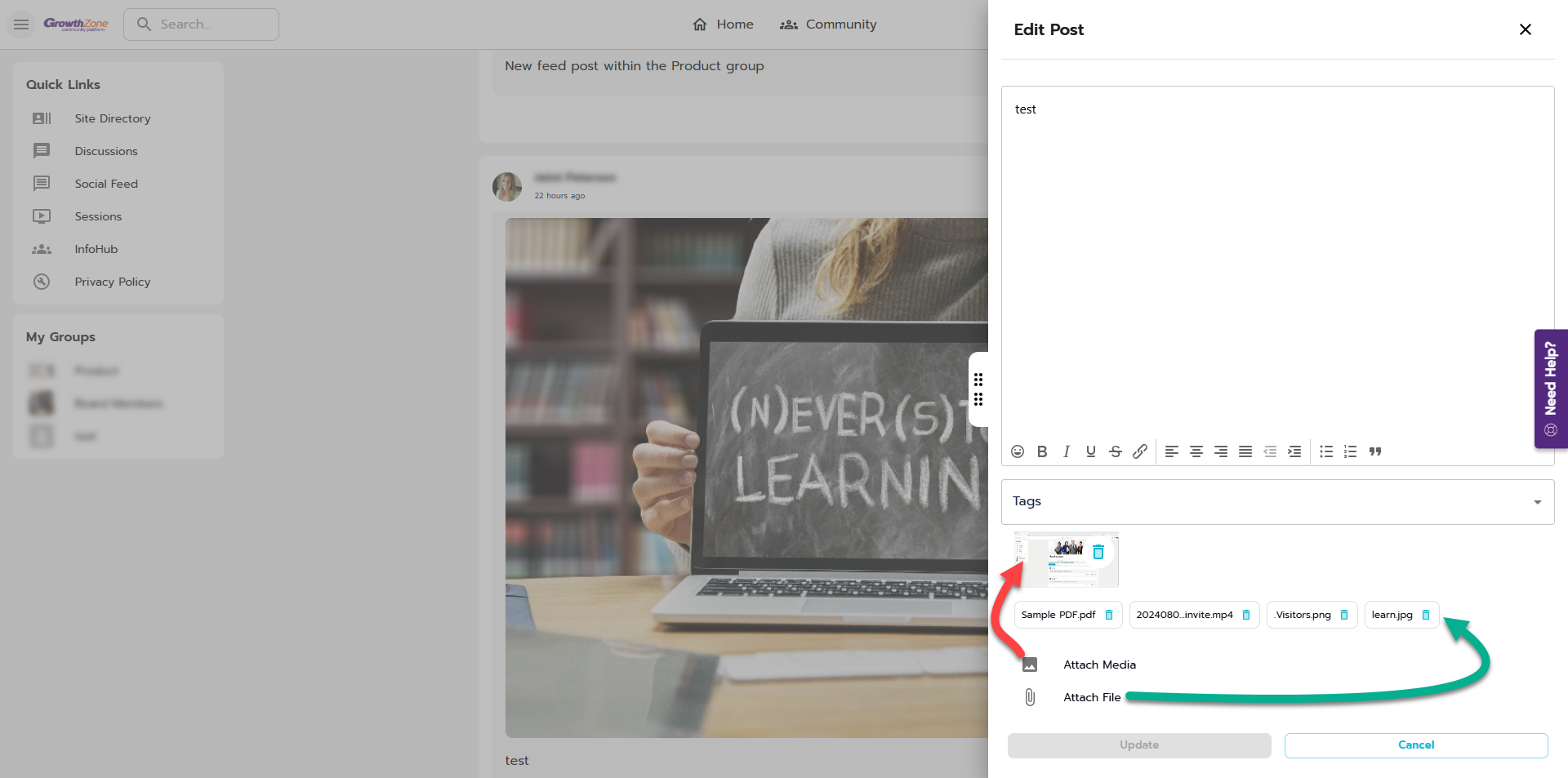This screenshot has width=1568, height=778.
Task: Click the Social Feed icon
Action: coord(42,184)
